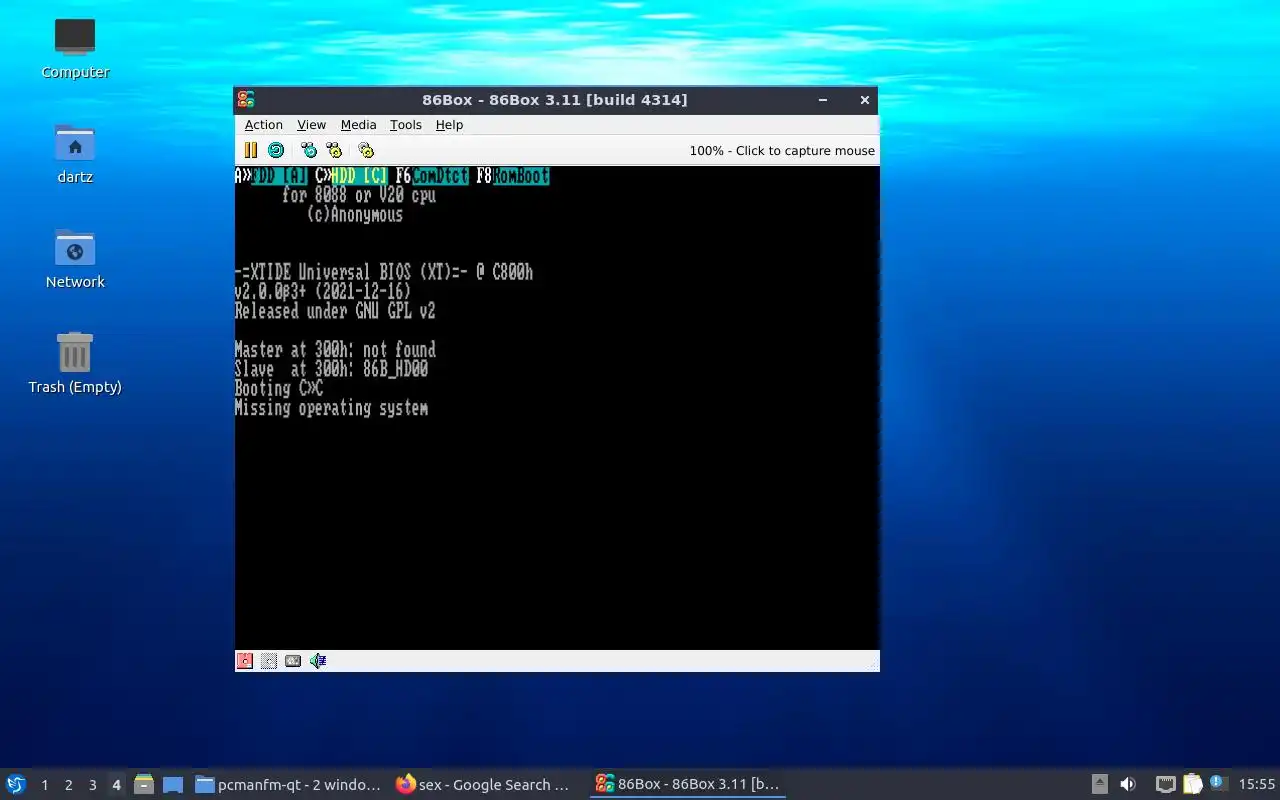Click the show desktop taskbar icon
The image size is (1280, 800).
(x=173, y=785)
